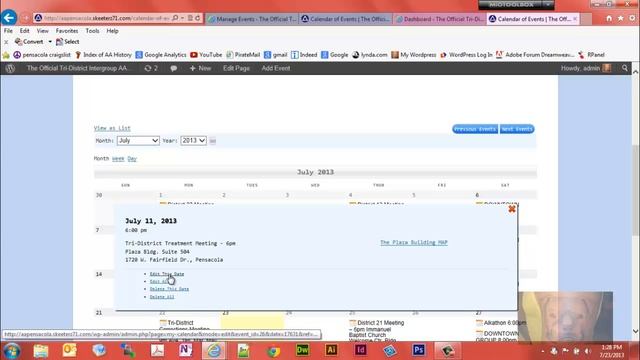Open the Howdy, admin account menu
The height and width of the screenshot is (360, 640).
586,68
